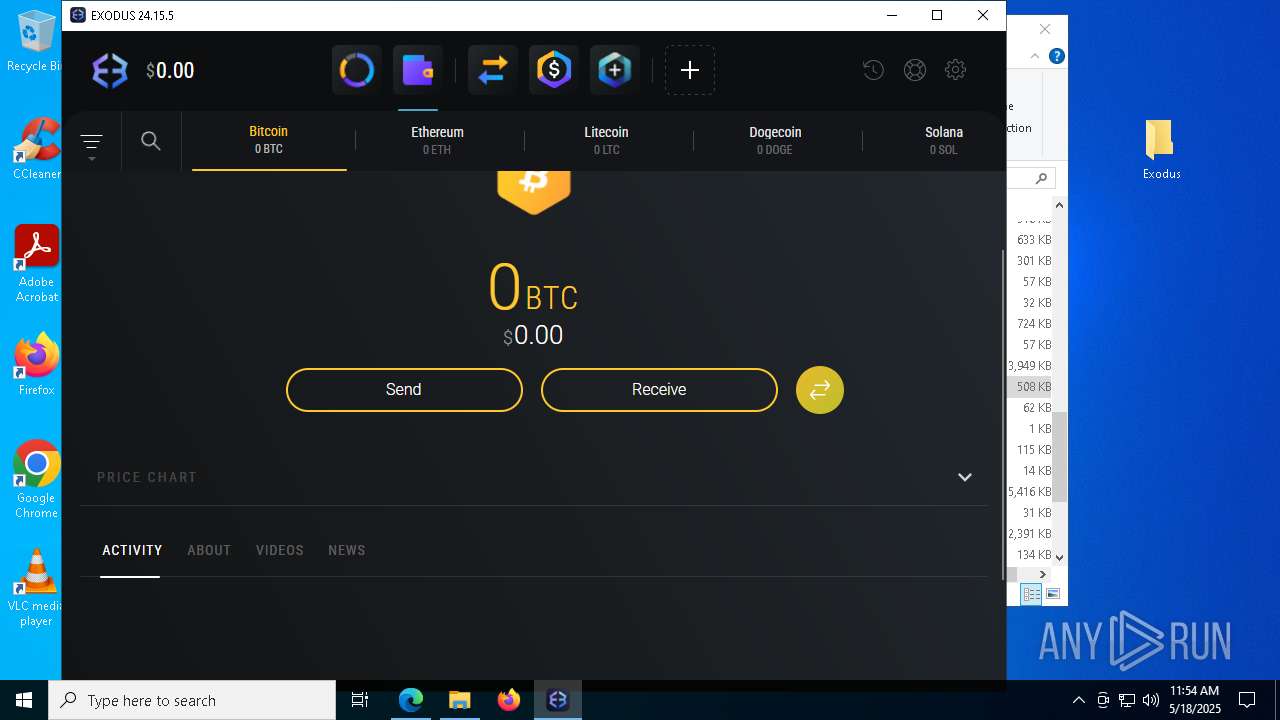Open the Adobe Acrobat desktop shortcut
Viewport: 1280px width, 720px height.
(36, 264)
